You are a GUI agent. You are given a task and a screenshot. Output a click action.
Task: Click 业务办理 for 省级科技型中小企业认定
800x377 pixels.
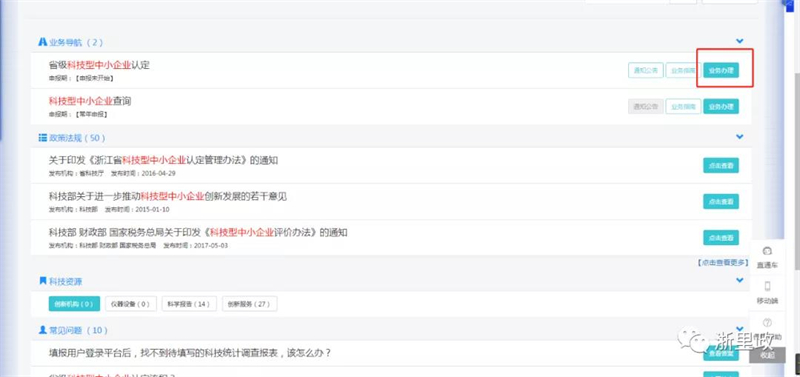[x=721, y=70]
